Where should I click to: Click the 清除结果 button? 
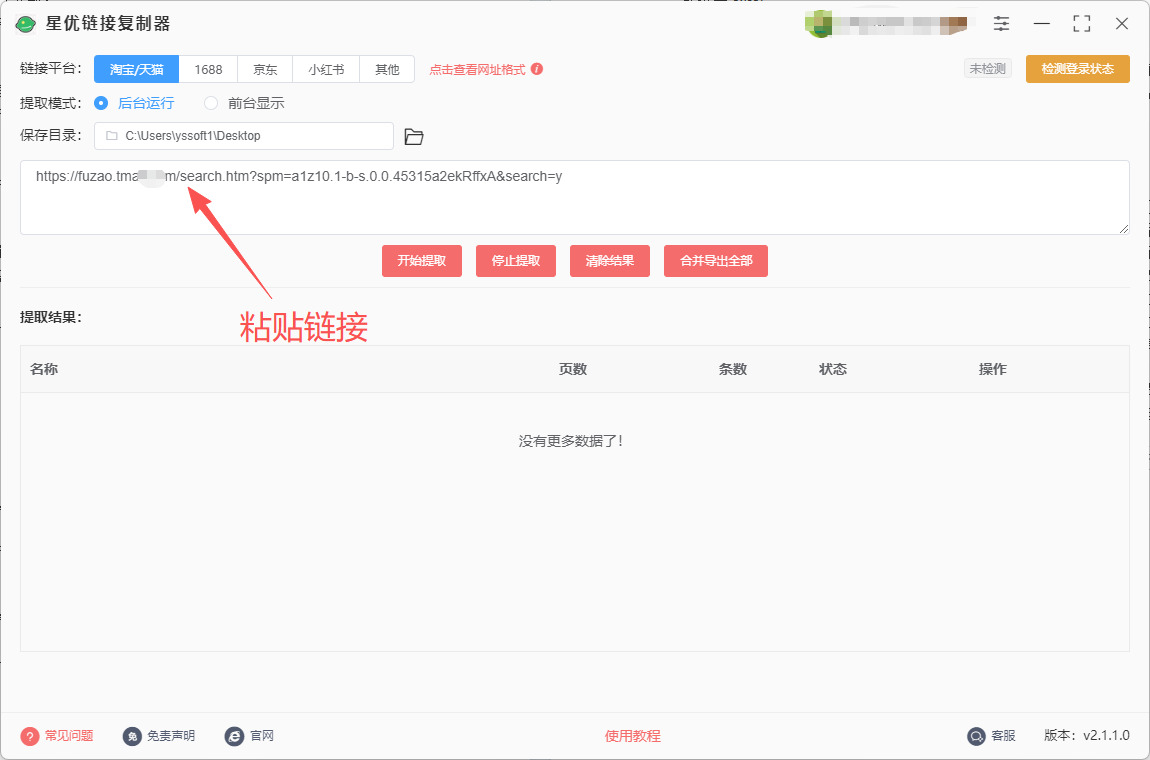pyautogui.click(x=609, y=261)
